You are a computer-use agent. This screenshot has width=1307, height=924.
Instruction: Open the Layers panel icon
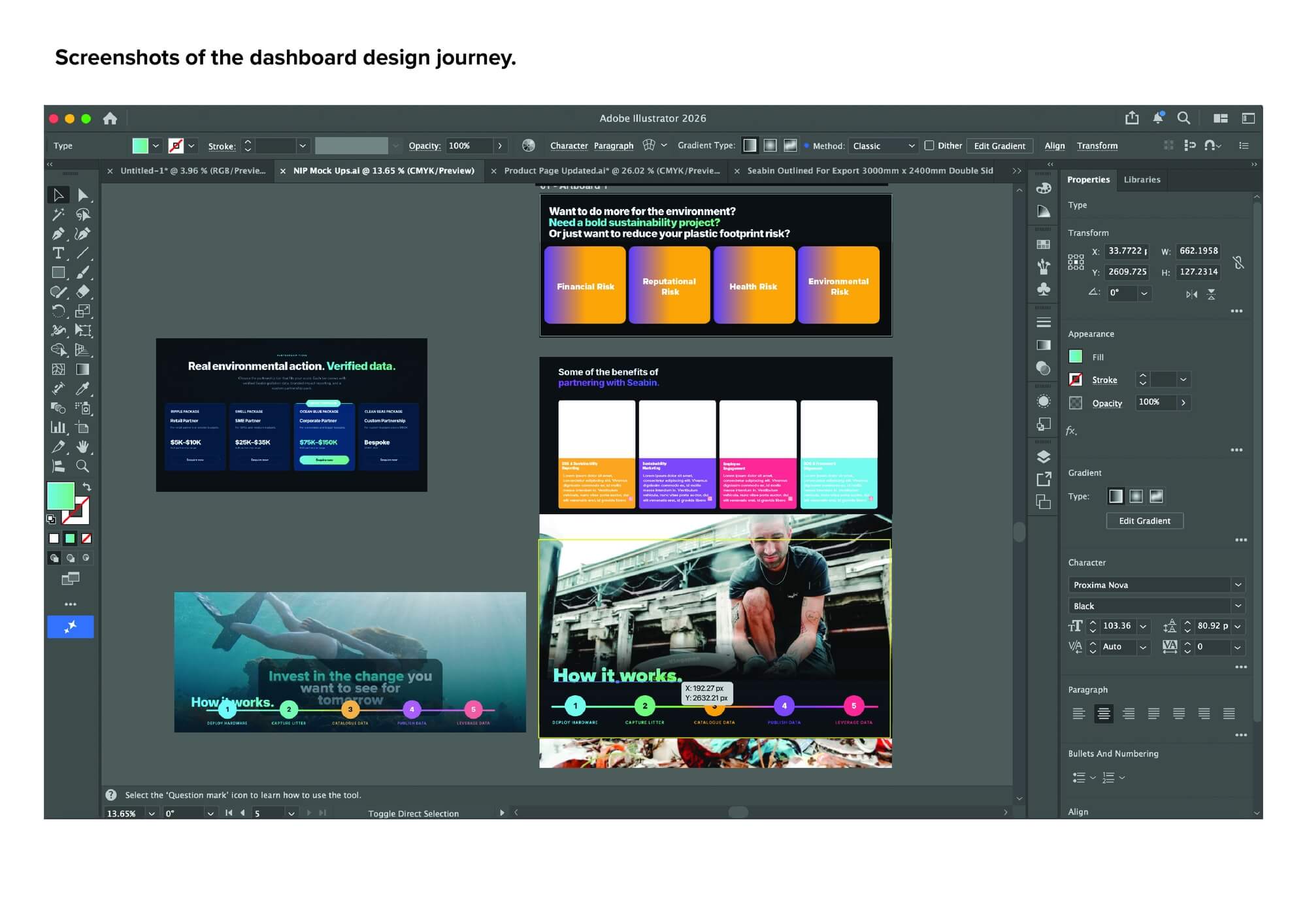[1044, 456]
